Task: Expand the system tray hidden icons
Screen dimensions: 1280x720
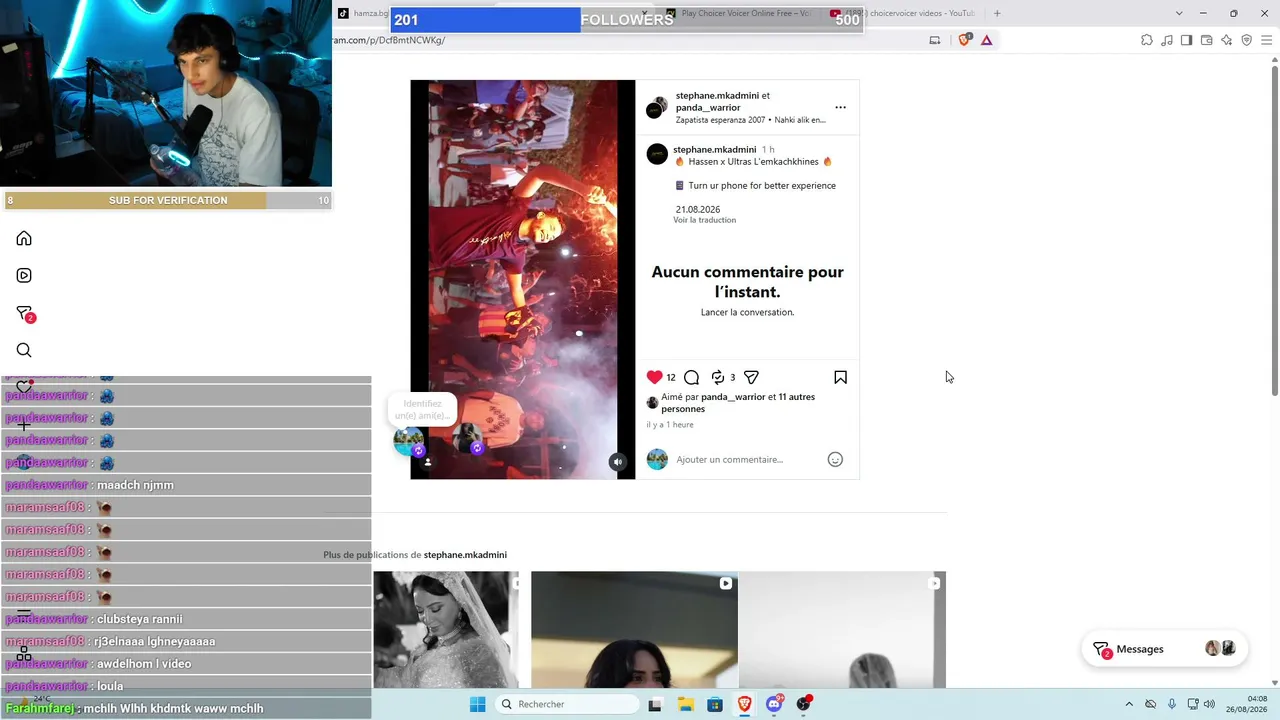Action: tap(1129, 704)
